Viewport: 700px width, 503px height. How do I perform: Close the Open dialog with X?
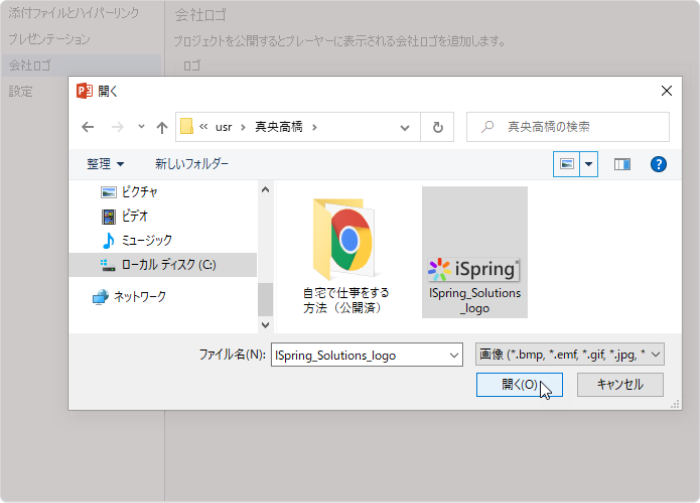click(667, 91)
